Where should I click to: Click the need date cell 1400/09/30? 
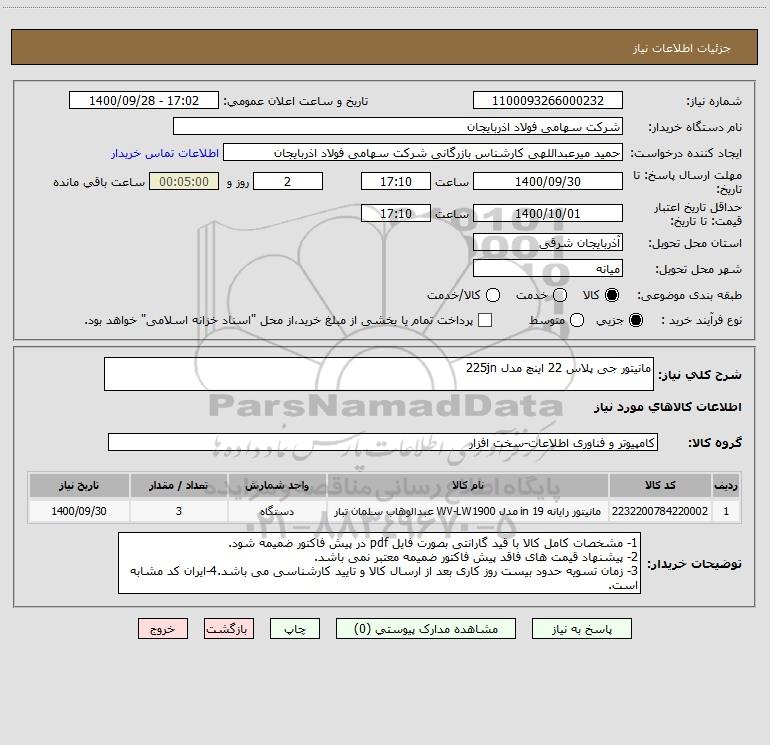79,511
